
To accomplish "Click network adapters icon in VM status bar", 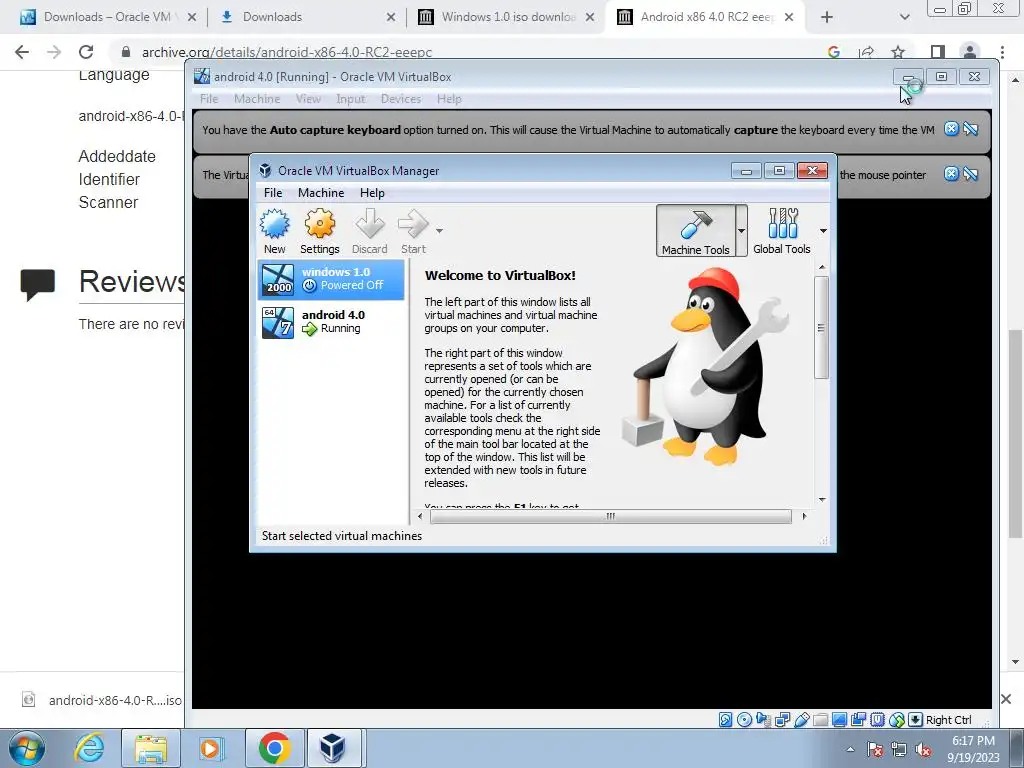I will 782,720.
